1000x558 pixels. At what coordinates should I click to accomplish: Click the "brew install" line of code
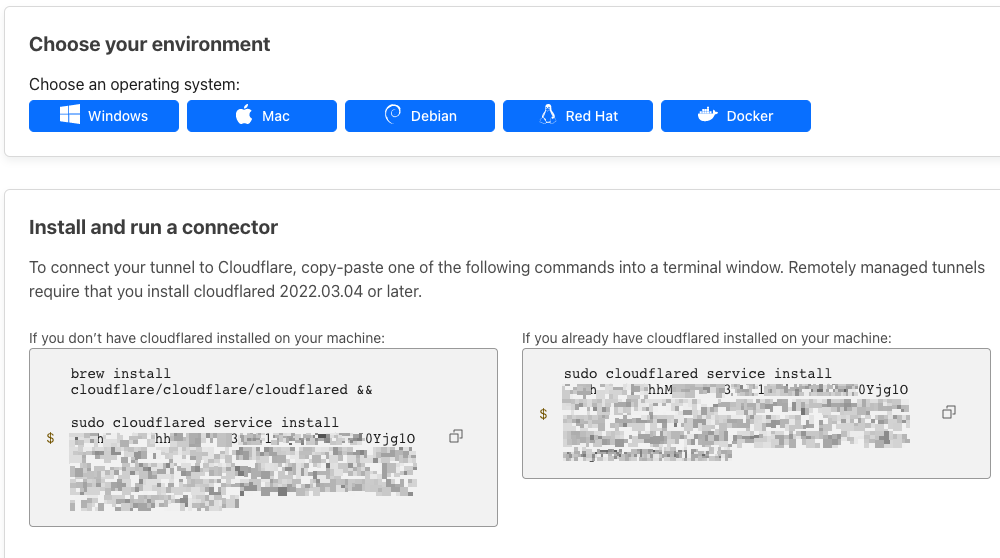click(x=121, y=374)
